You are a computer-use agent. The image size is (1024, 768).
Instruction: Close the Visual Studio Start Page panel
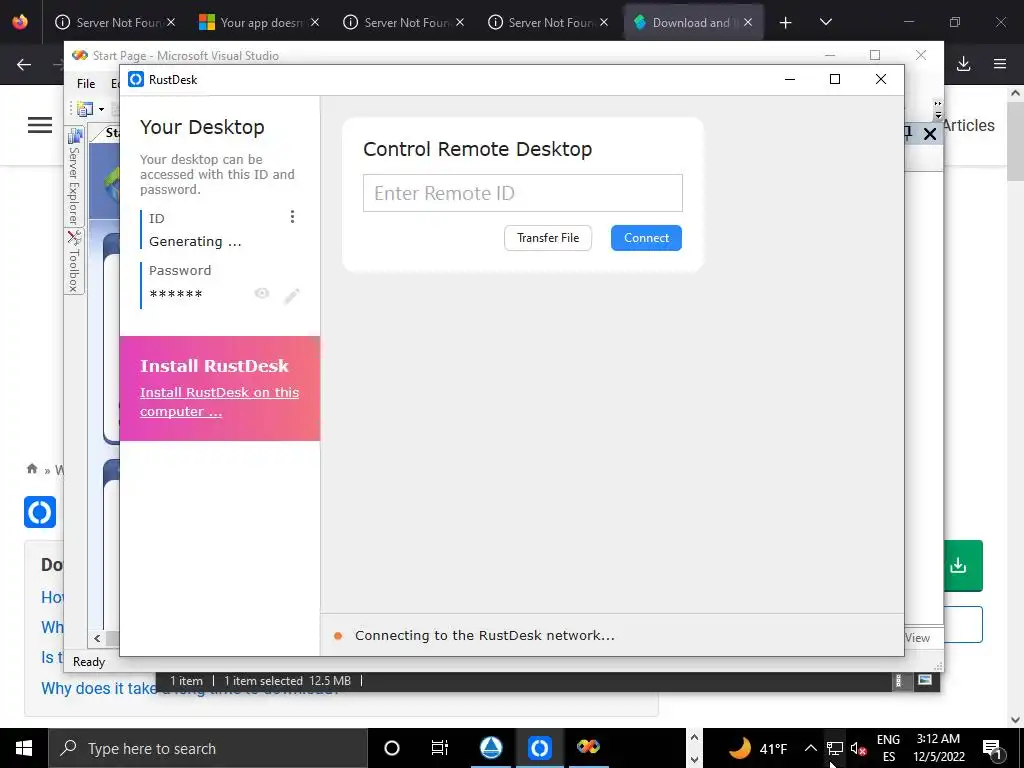(x=930, y=134)
